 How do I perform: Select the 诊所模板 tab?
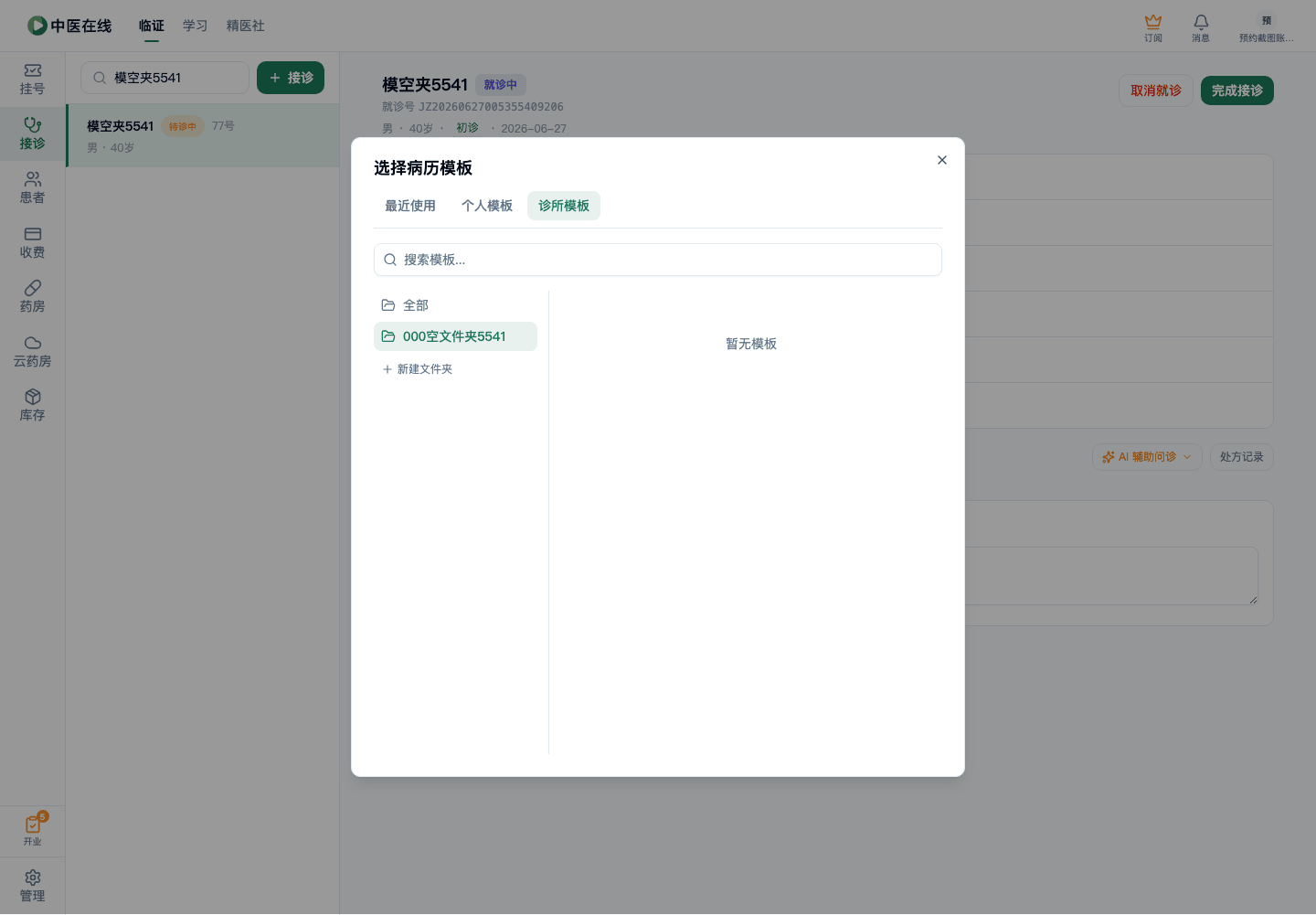pyautogui.click(x=564, y=206)
